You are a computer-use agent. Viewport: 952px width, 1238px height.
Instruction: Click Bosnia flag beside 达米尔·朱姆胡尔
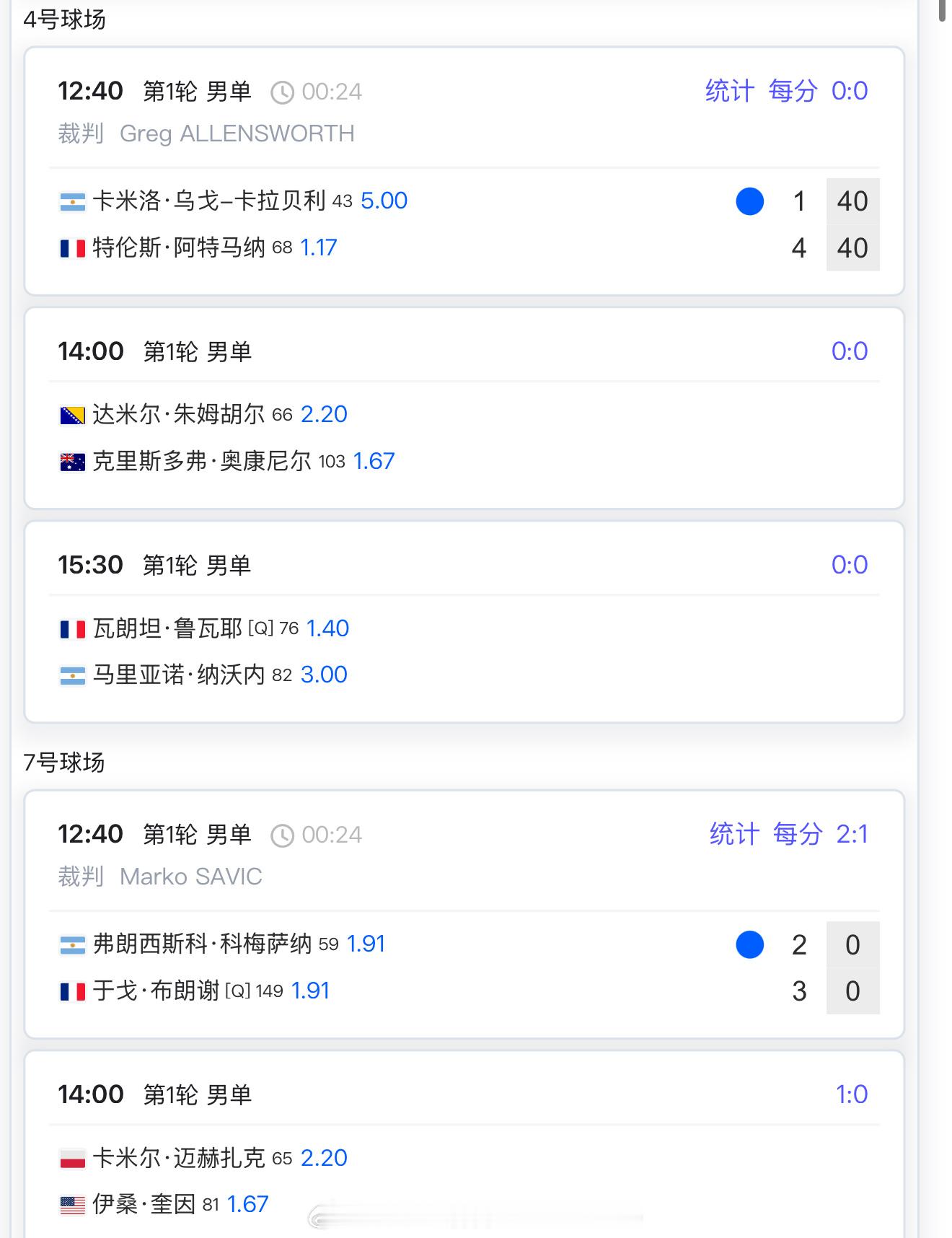pyautogui.click(x=72, y=415)
